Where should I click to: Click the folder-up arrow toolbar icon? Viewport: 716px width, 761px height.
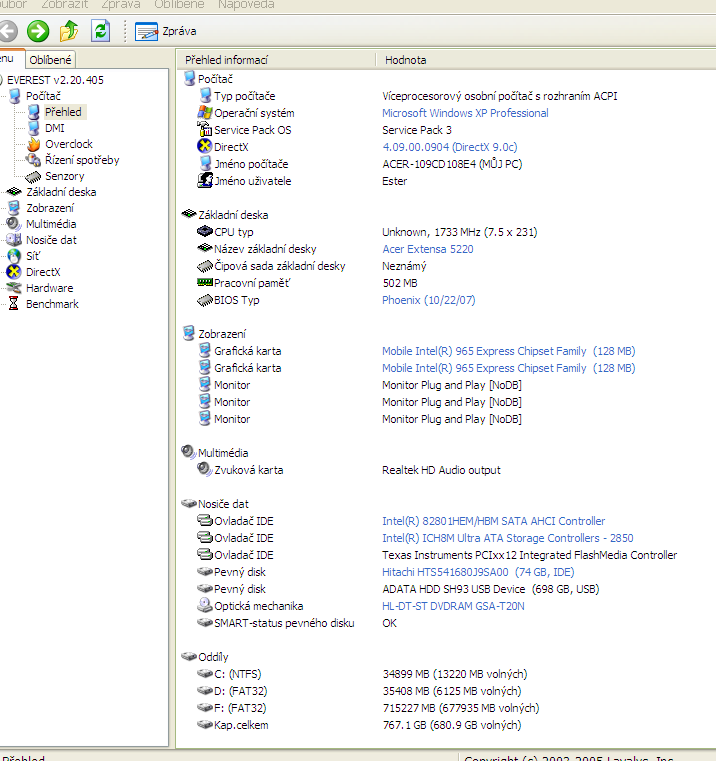[69, 31]
